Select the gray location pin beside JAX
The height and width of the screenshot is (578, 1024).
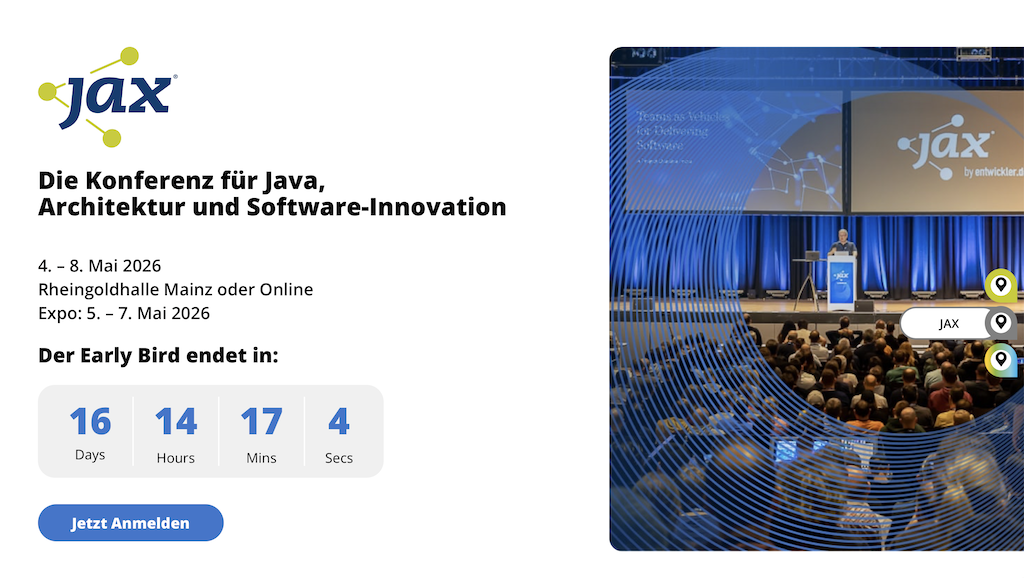tap(1000, 323)
